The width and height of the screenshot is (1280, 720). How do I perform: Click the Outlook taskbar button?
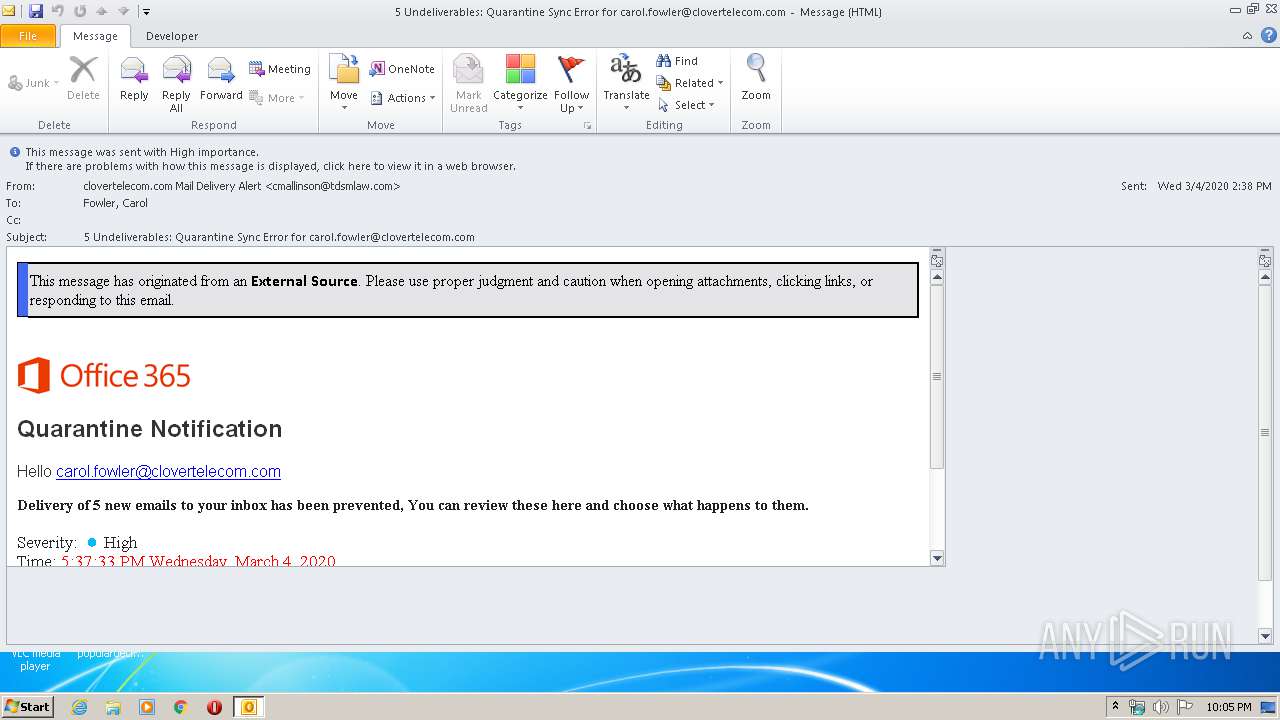tap(249, 707)
